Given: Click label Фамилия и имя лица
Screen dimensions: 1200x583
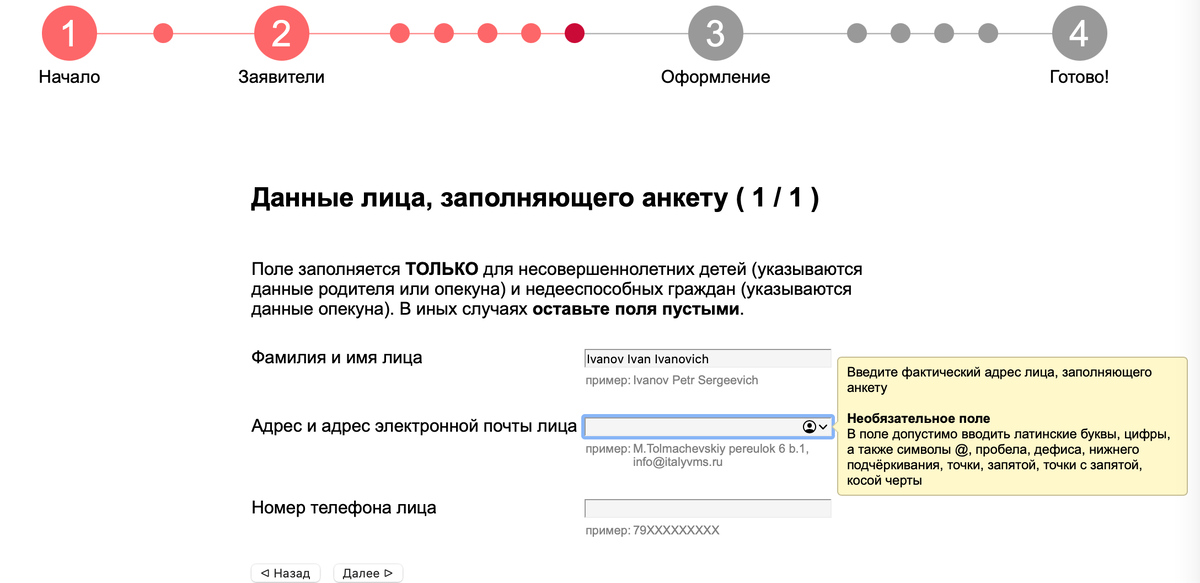Looking at the screenshot, I should (337, 357).
